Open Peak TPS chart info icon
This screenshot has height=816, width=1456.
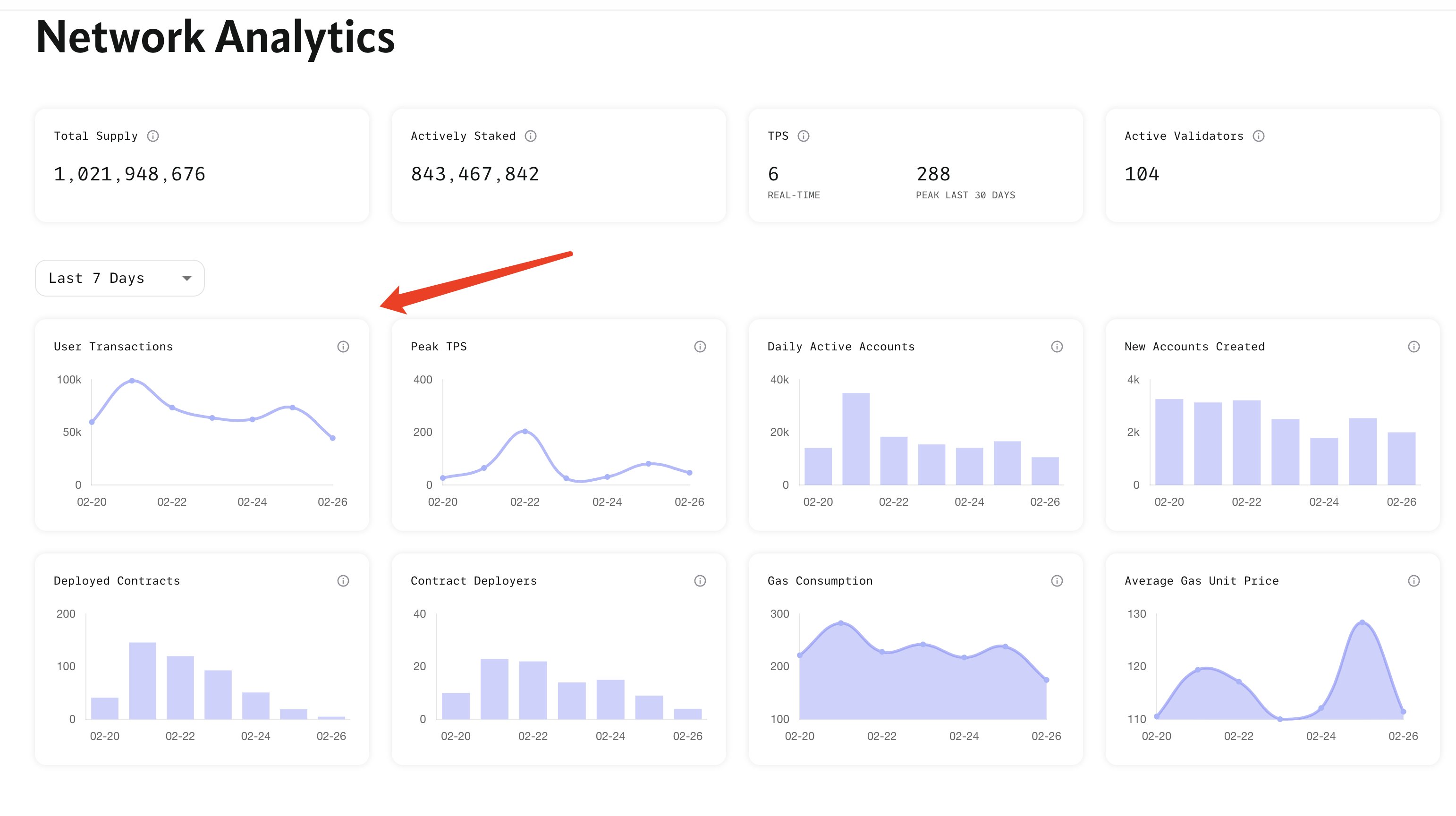click(700, 347)
